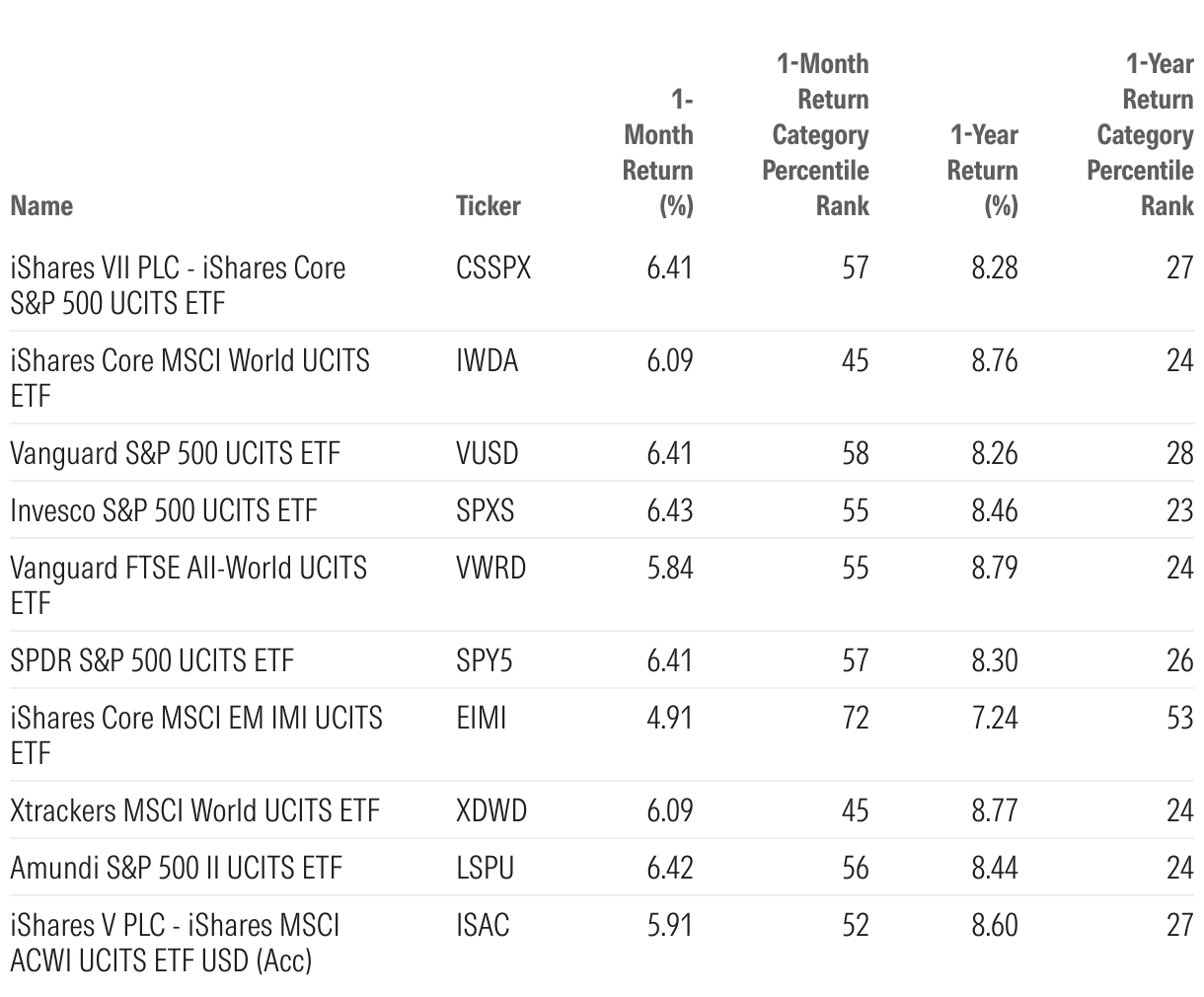
Task: Click 1-Month Return Category Percentile Rank header
Action: tap(816, 134)
